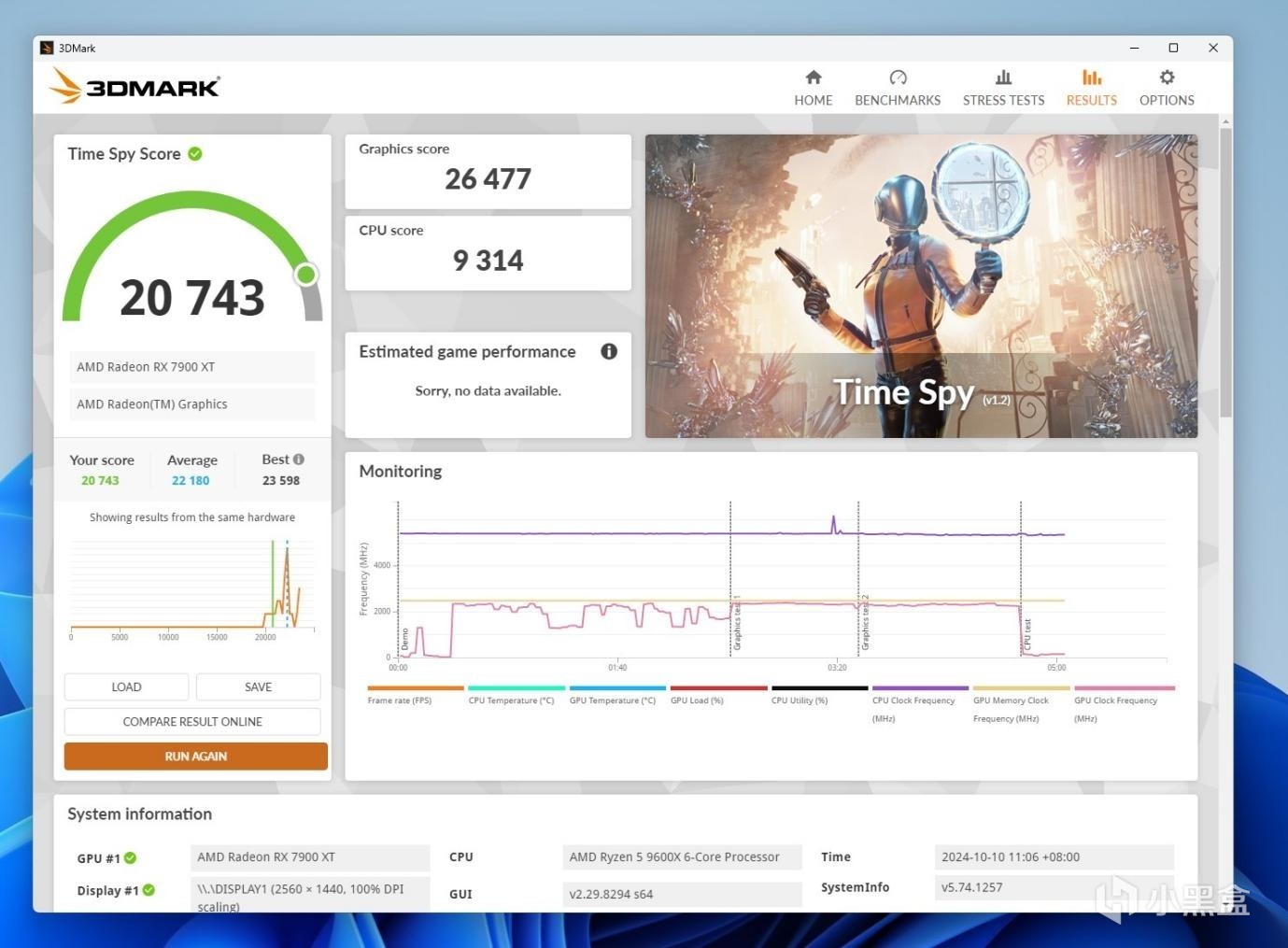This screenshot has width=1288, height=948.
Task: Click the Home house icon
Action: coord(814,78)
